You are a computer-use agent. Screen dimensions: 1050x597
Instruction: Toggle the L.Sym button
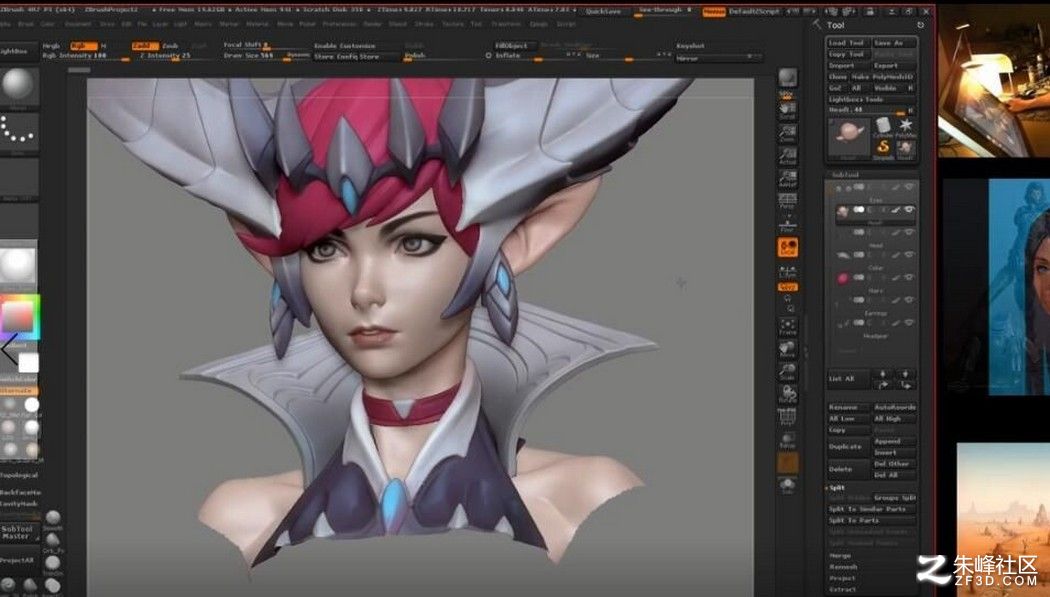(788, 271)
